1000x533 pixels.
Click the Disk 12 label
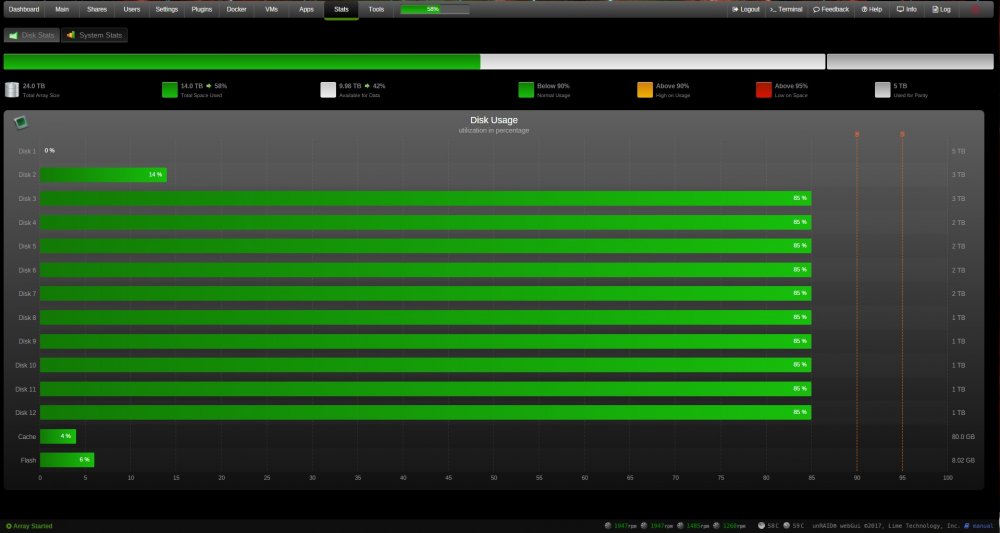click(26, 413)
